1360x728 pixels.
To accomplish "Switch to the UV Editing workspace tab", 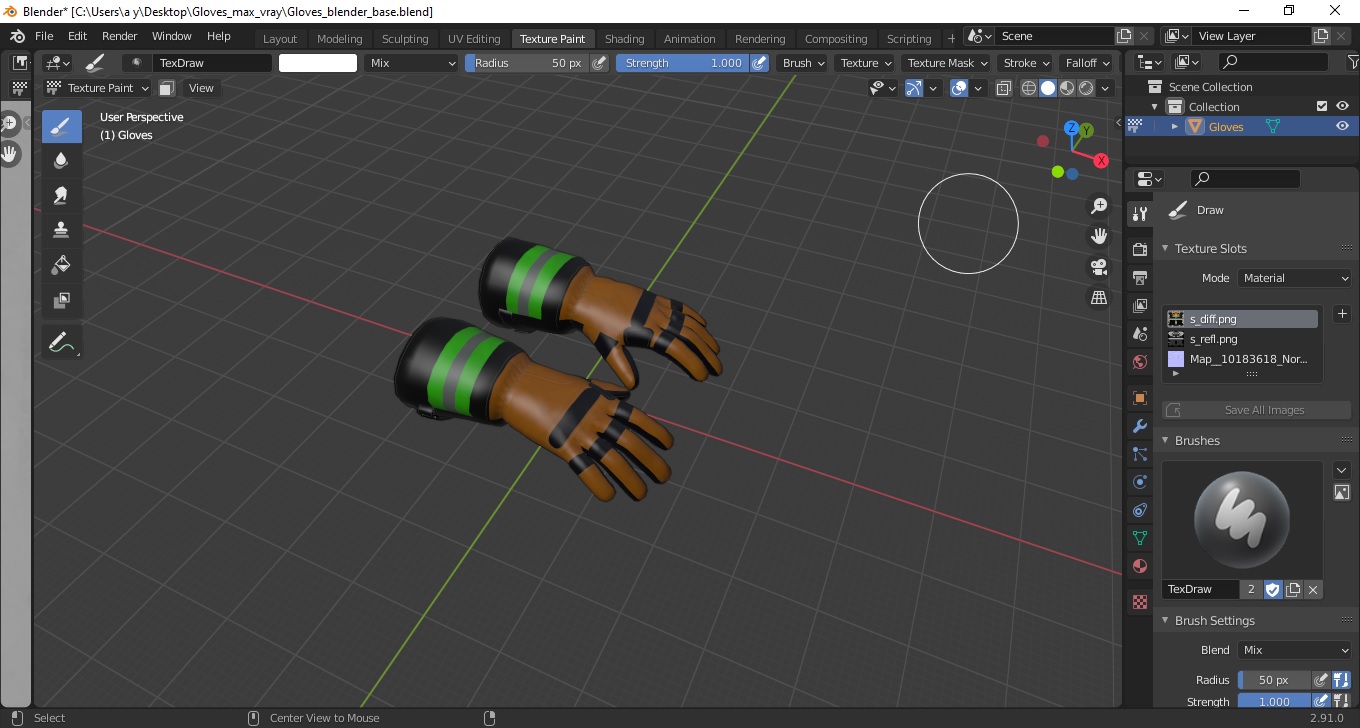I will click(x=474, y=39).
